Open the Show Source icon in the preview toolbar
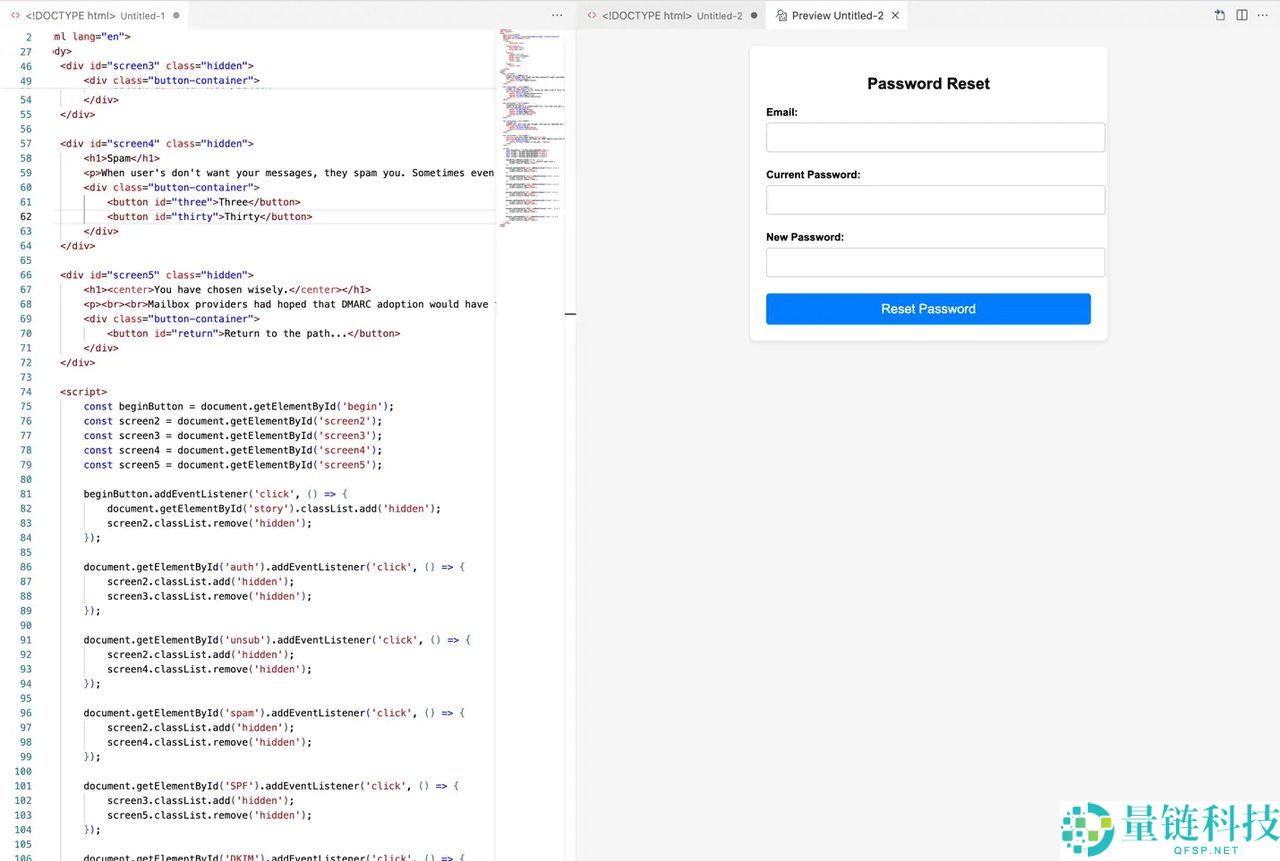The height and width of the screenshot is (861, 1280). click(1220, 15)
